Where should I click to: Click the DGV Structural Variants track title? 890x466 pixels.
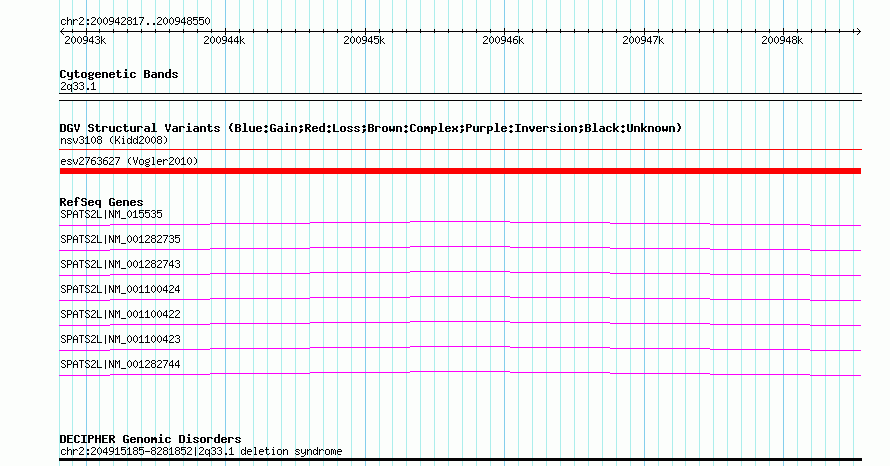[x=371, y=128]
